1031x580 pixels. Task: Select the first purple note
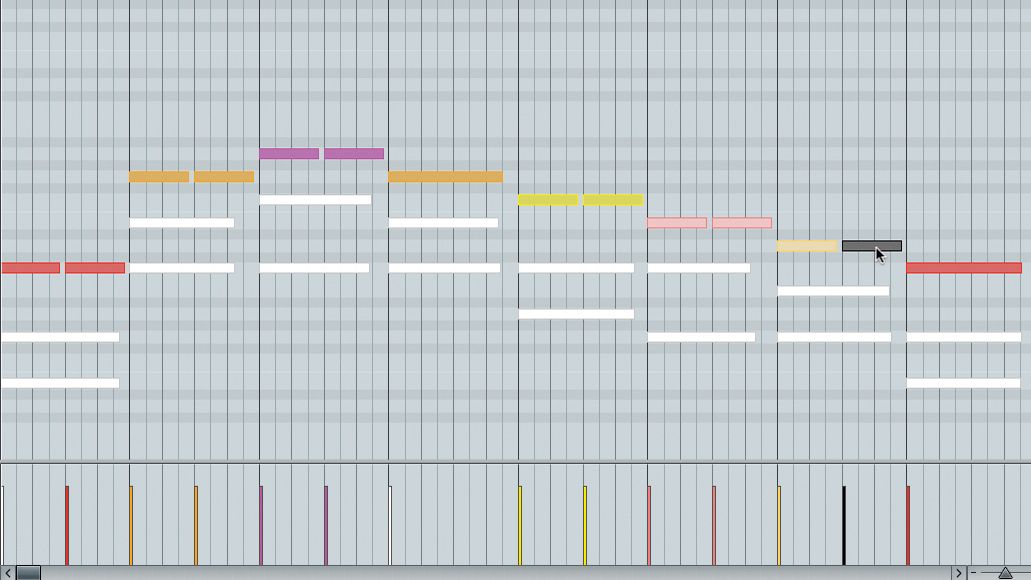pyautogui.click(x=290, y=152)
